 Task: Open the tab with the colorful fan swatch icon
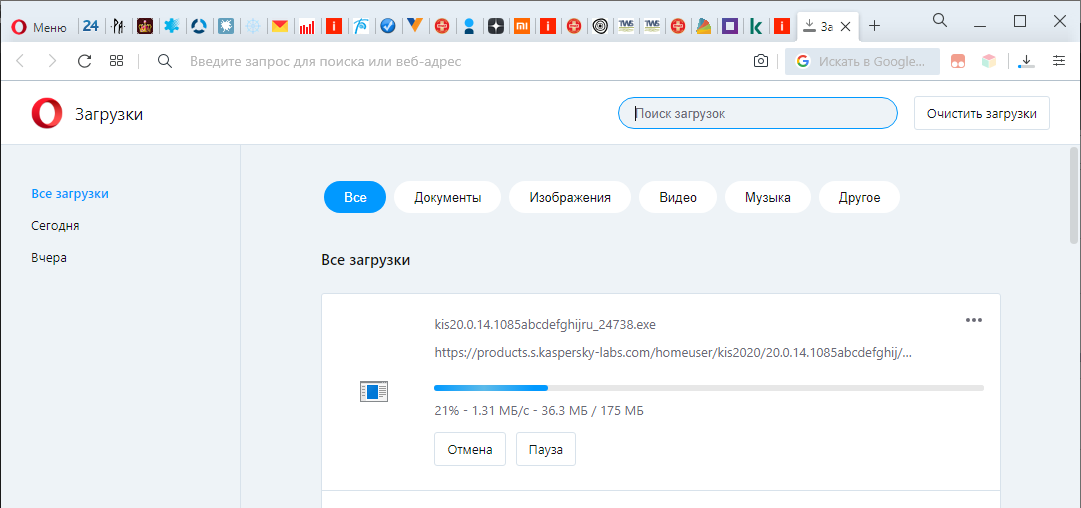click(703, 27)
